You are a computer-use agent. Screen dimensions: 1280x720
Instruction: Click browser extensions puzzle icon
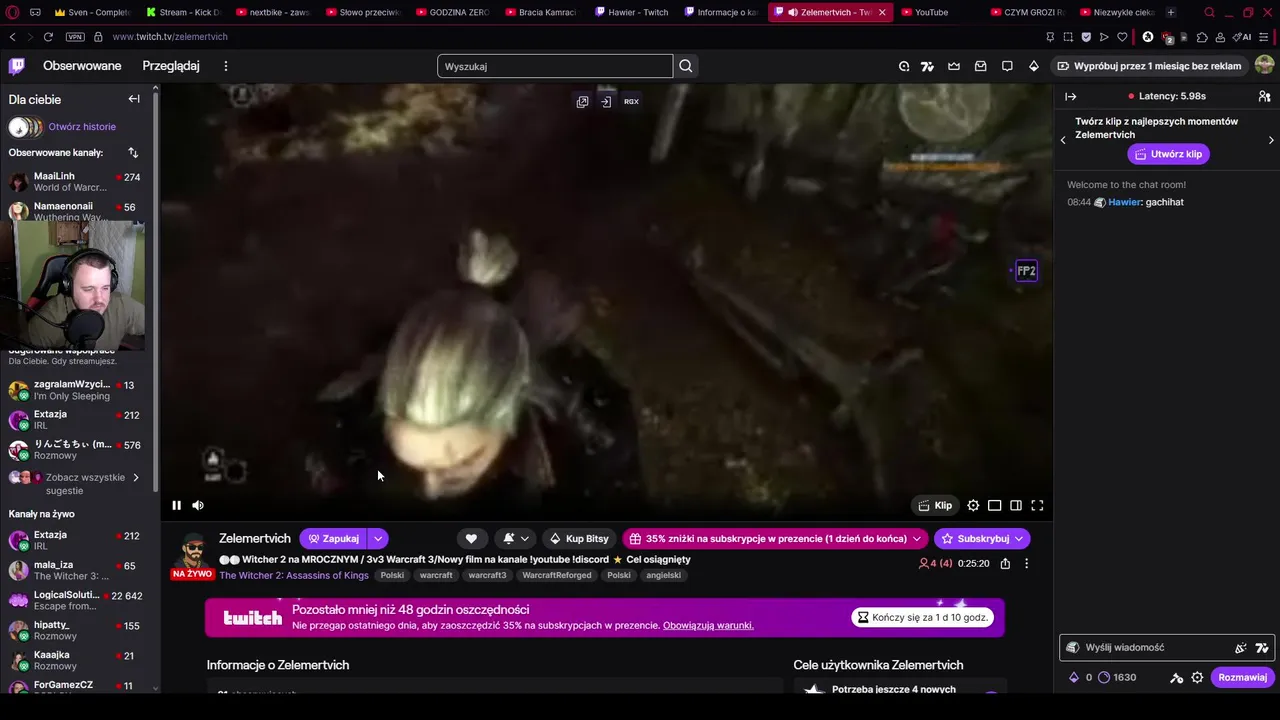1202,37
